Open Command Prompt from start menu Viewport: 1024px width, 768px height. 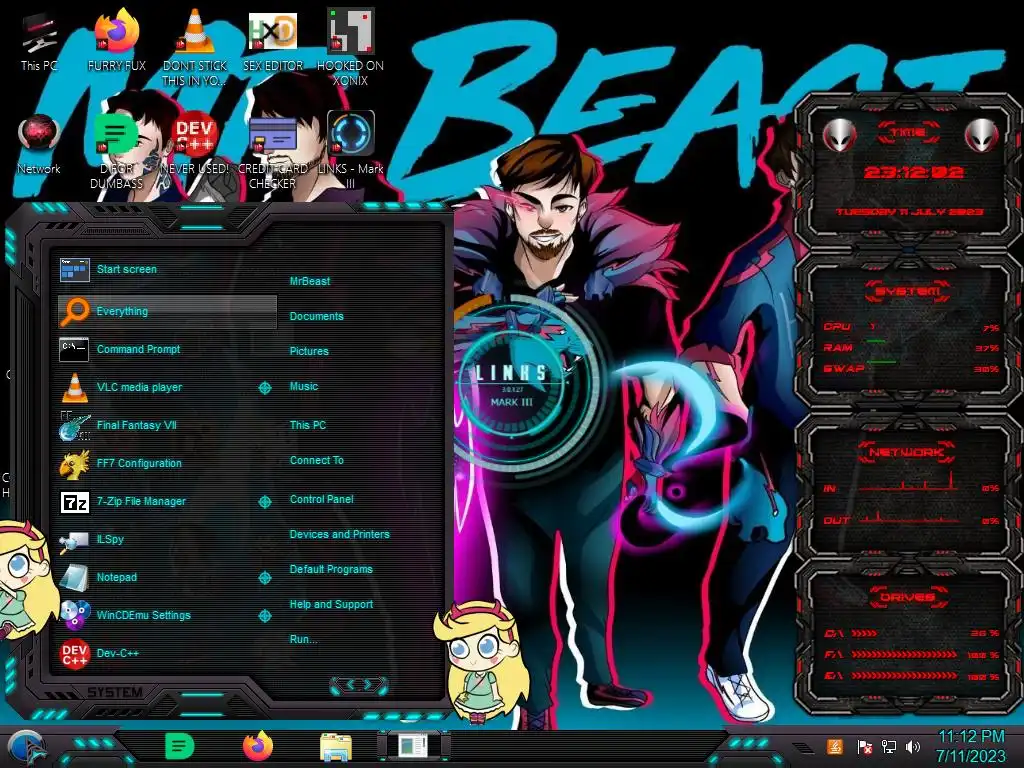point(167,349)
